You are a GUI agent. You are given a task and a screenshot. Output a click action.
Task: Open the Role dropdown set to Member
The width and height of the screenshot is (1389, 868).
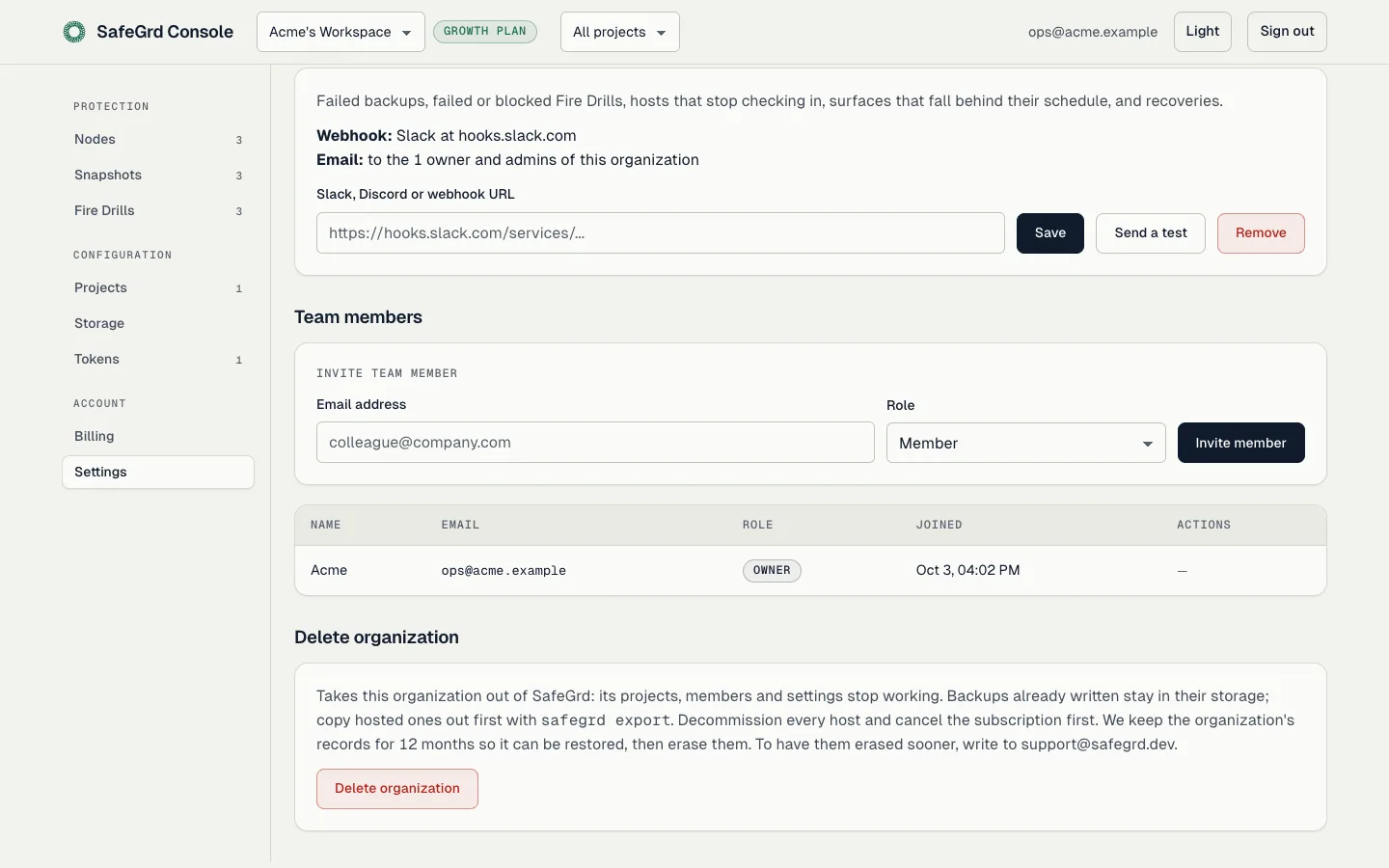pyautogui.click(x=1025, y=443)
